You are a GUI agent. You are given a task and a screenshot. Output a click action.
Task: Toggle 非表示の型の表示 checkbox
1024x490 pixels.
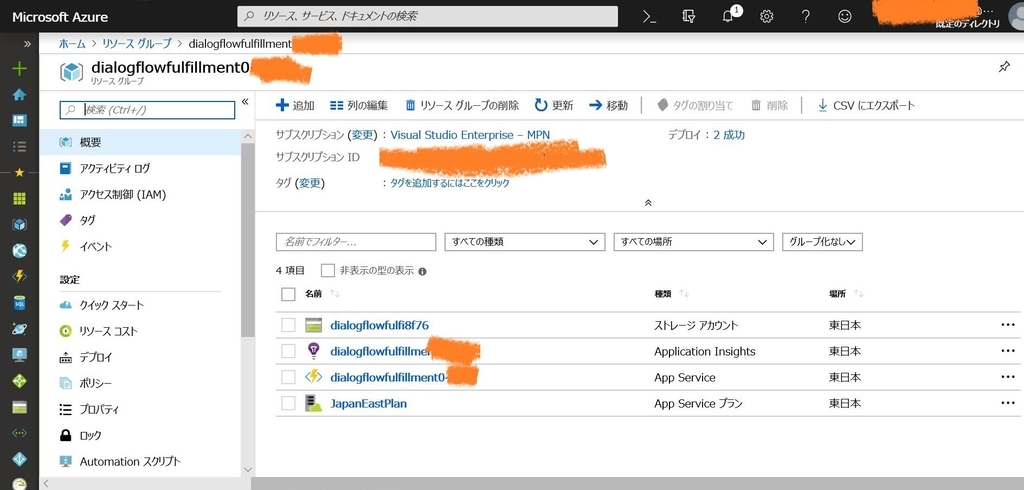pos(328,270)
